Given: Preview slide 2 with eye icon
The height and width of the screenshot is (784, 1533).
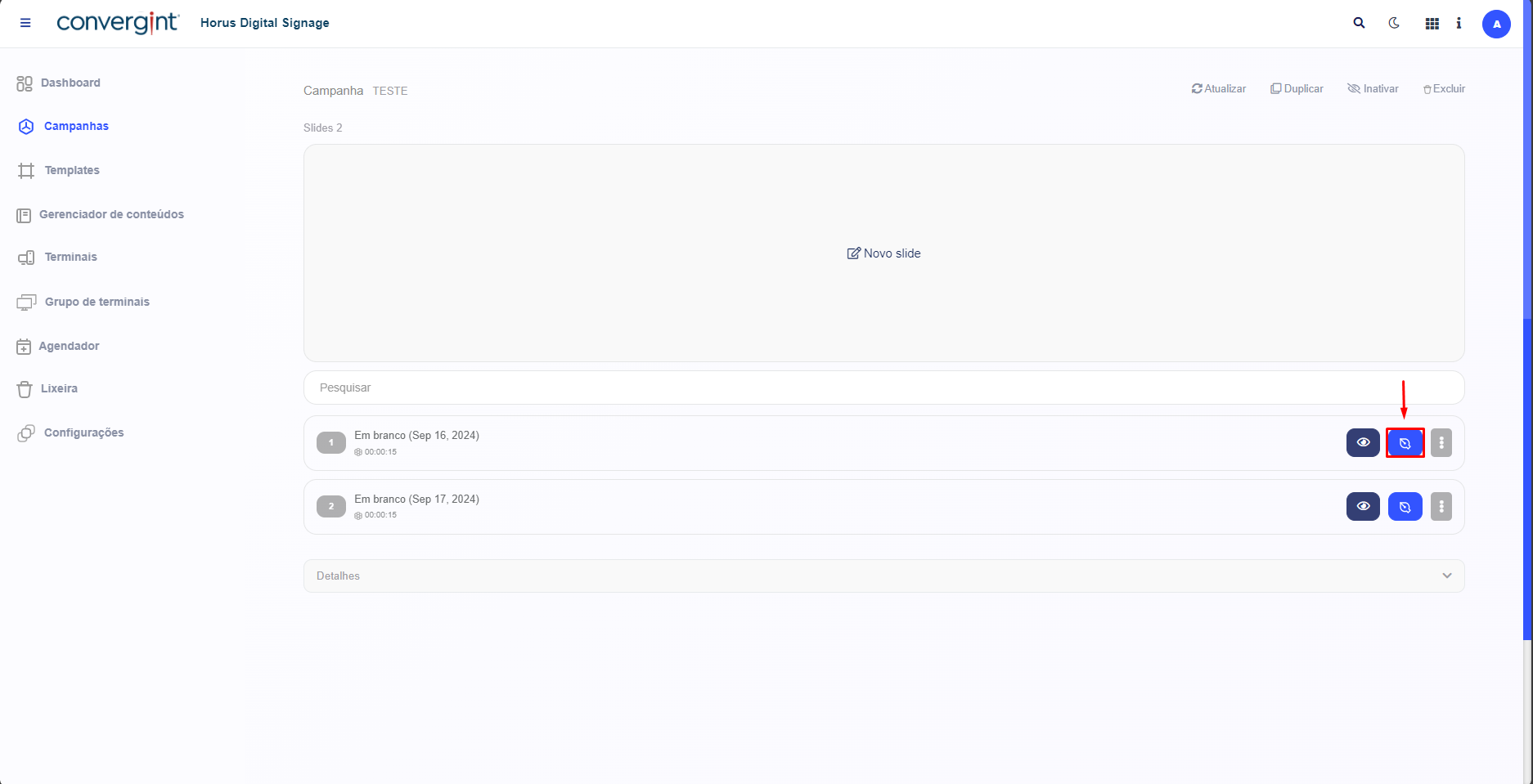Looking at the screenshot, I should [x=1363, y=507].
